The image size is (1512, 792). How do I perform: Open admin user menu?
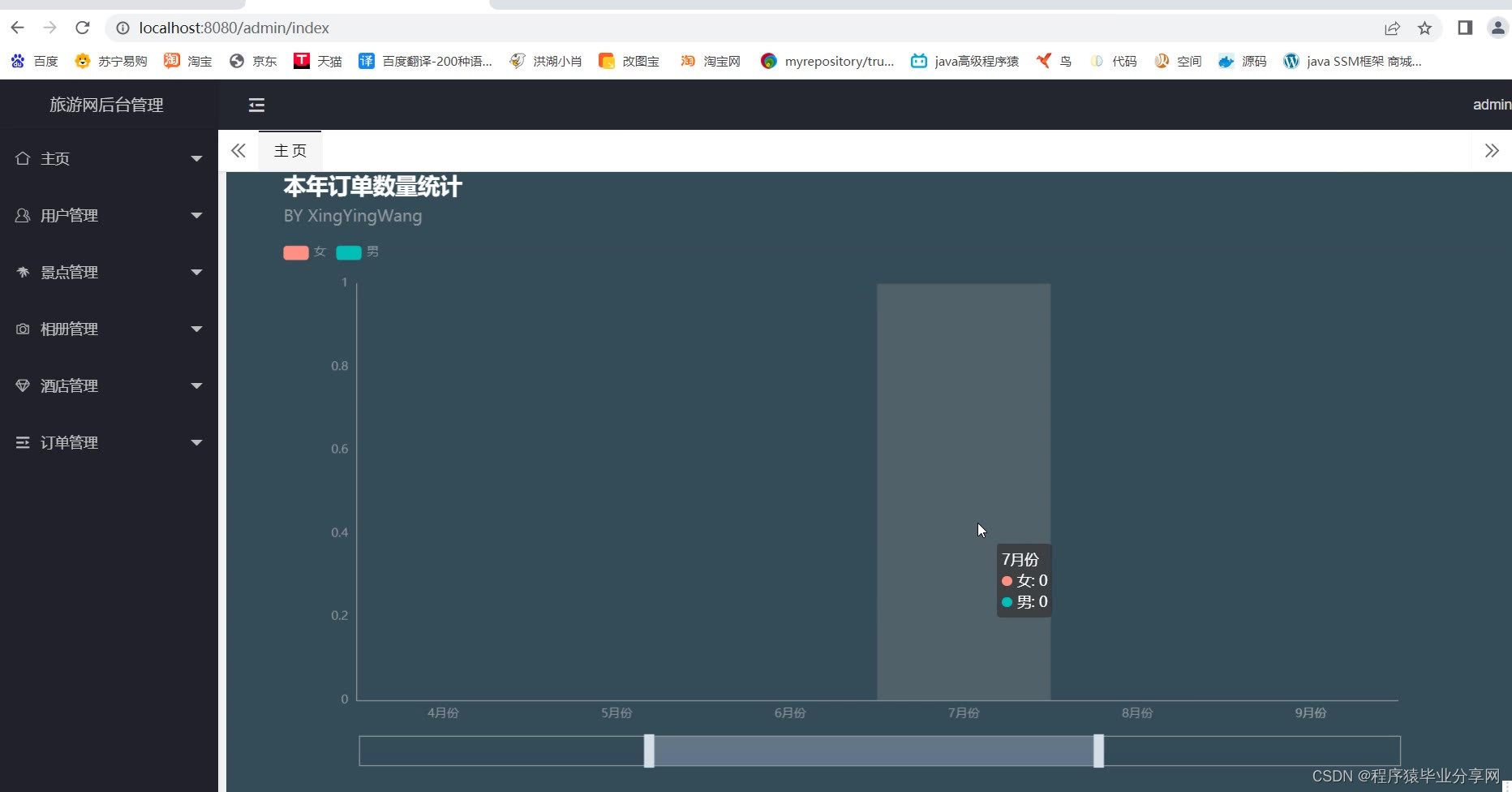tap(1492, 105)
